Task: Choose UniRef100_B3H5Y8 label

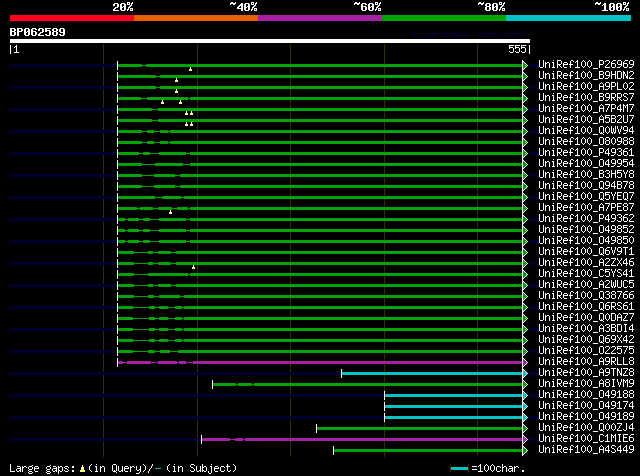Action: tap(586, 175)
